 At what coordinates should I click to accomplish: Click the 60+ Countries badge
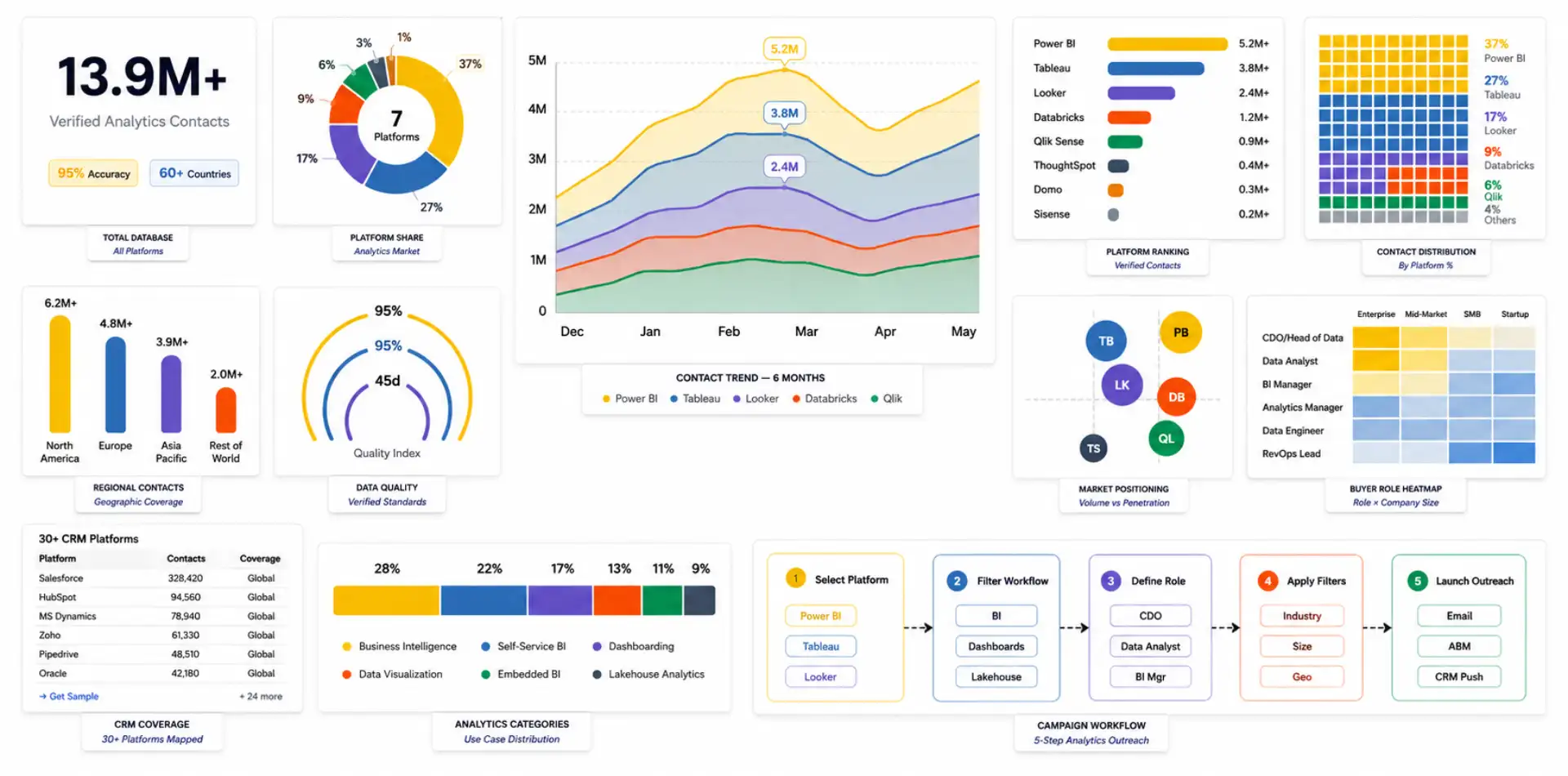pyautogui.click(x=194, y=173)
